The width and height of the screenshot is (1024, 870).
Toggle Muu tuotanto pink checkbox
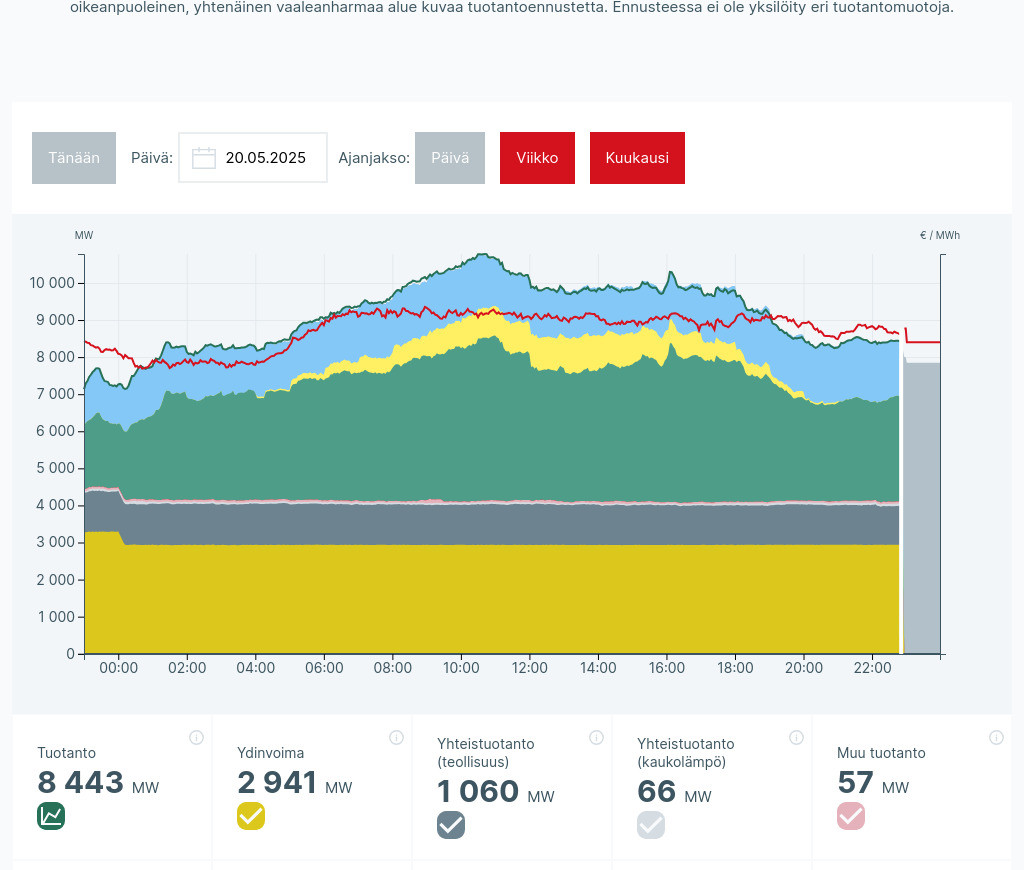point(851,816)
